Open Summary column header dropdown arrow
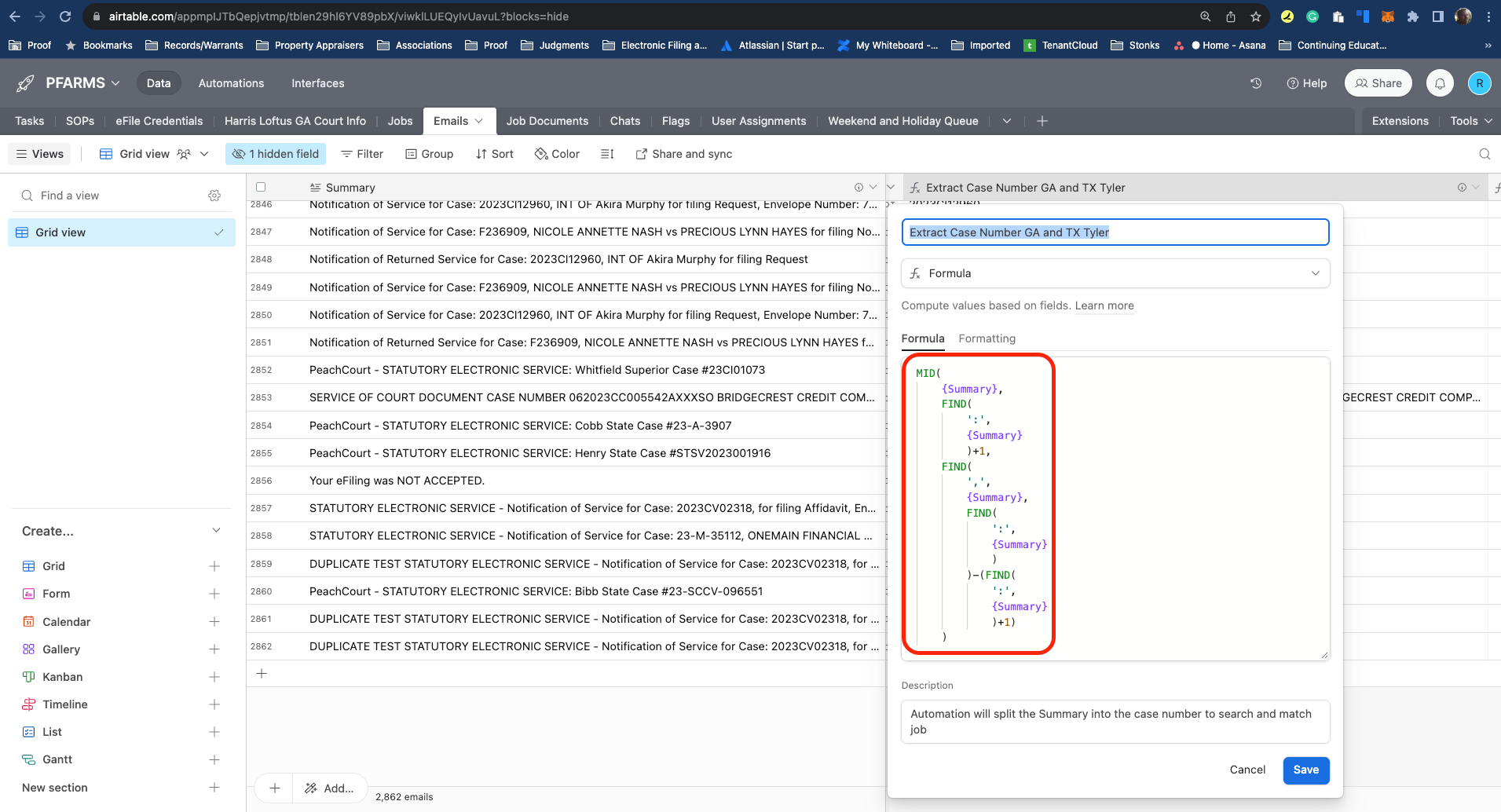This screenshot has height=812, width=1501. point(873,188)
